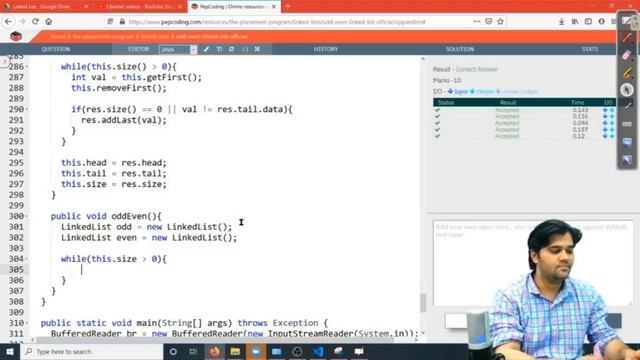Reload the PepCoding page
The width and height of the screenshot is (640, 360).
pos(36,22)
